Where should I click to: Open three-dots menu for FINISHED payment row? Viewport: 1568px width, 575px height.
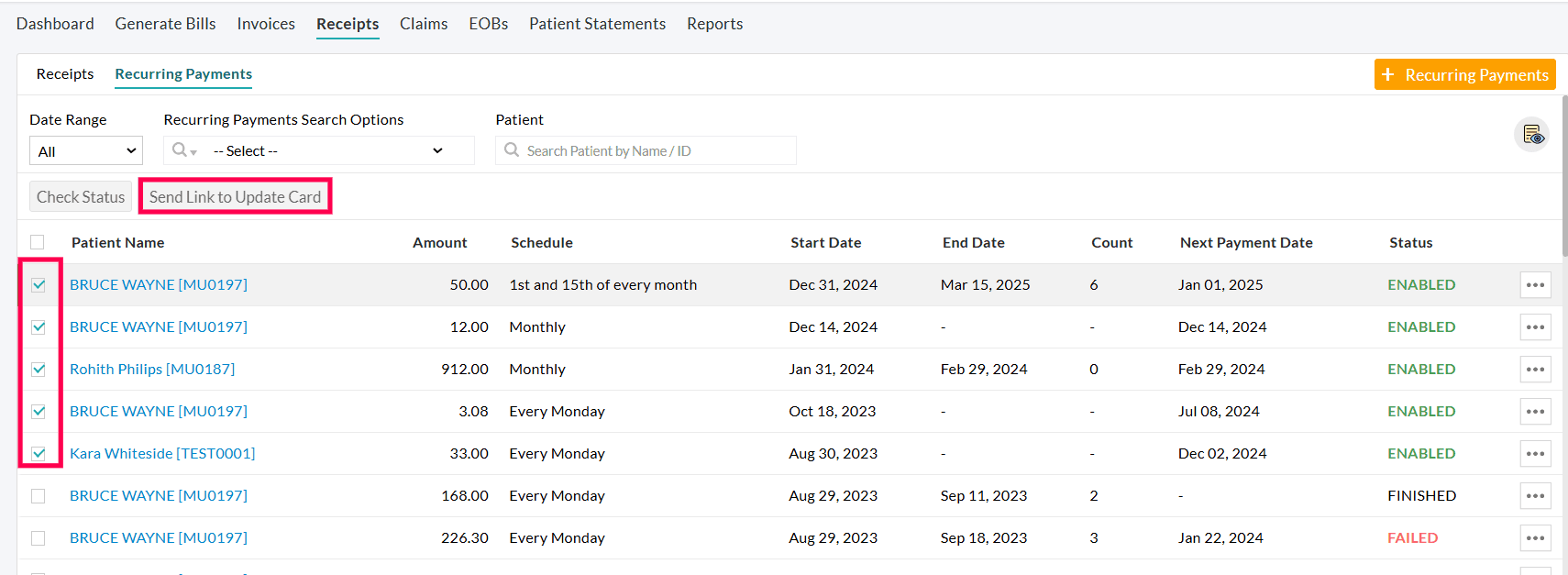[x=1535, y=496]
